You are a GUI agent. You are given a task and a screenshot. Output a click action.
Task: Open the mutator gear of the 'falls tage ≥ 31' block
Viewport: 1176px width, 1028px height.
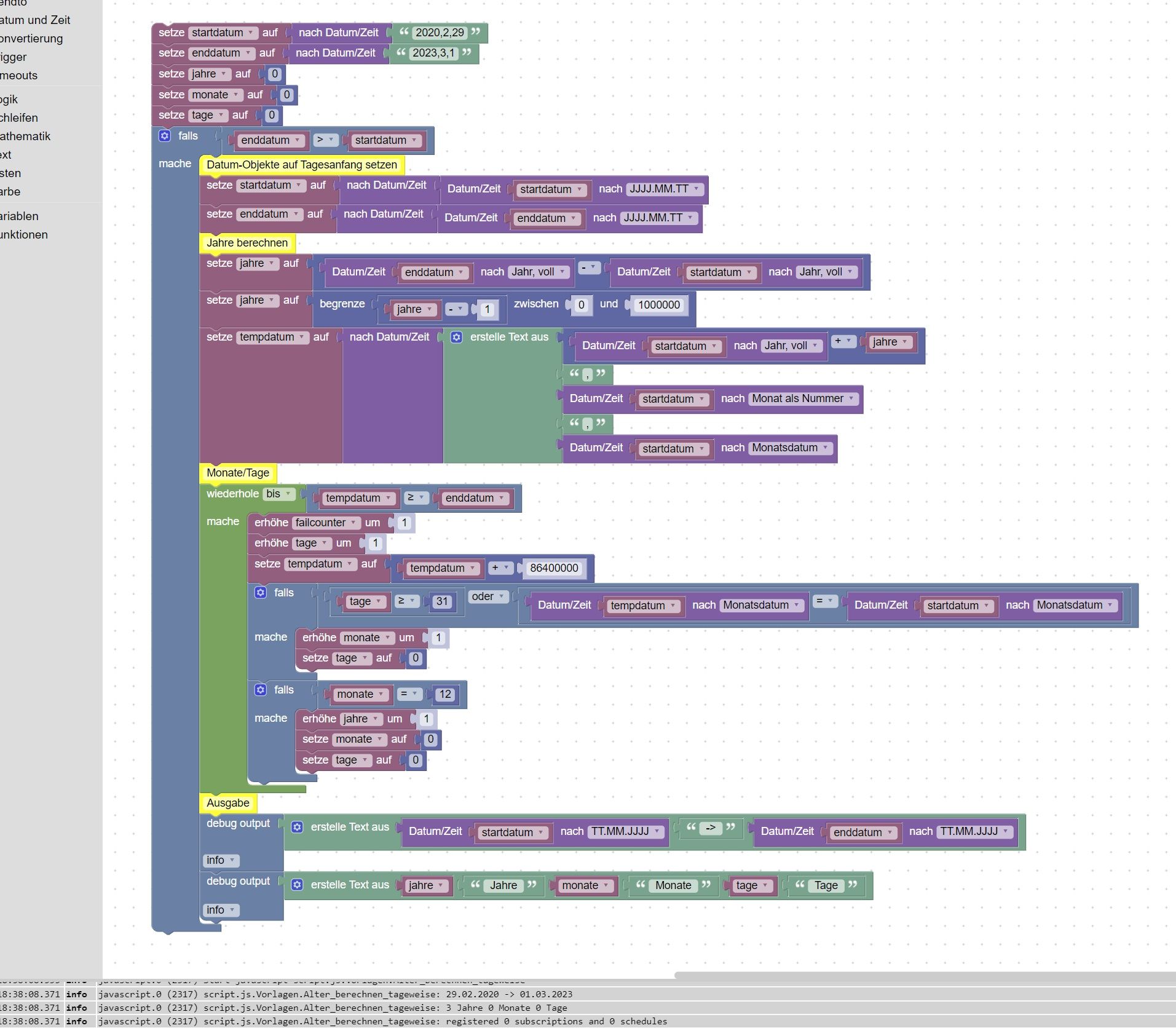click(x=261, y=592)
